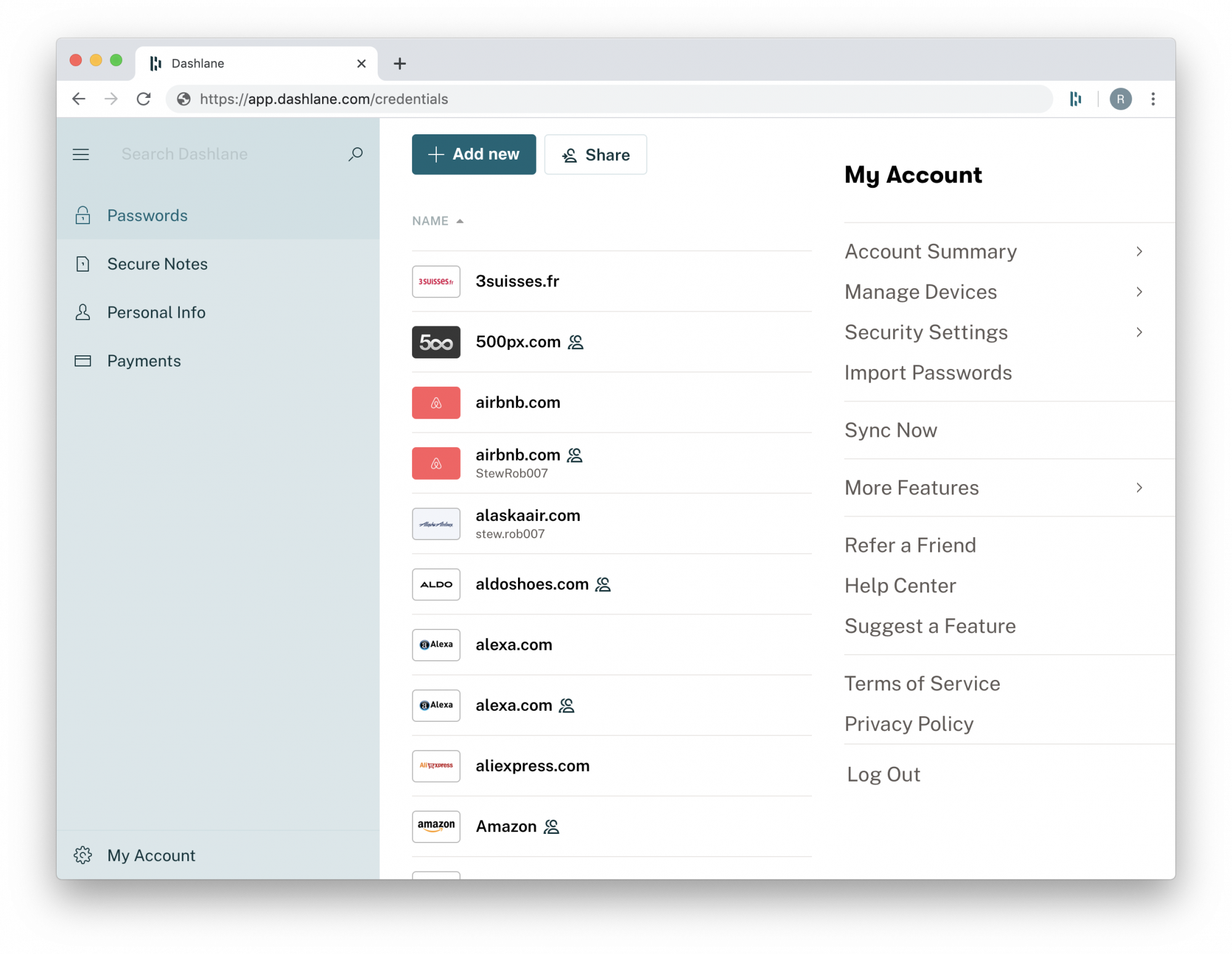Click the card icon next to Payments
The height and width of the screenshot is (954, 1232).
point(82,360)
